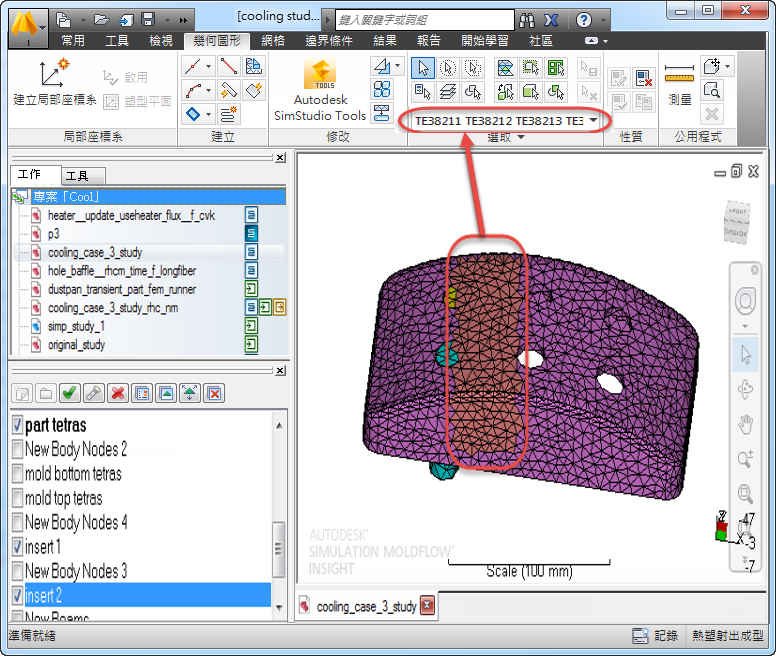Open the 結果 ribbon tab
This screenshot has height=656, width=776.
click(x=385, y=41)
